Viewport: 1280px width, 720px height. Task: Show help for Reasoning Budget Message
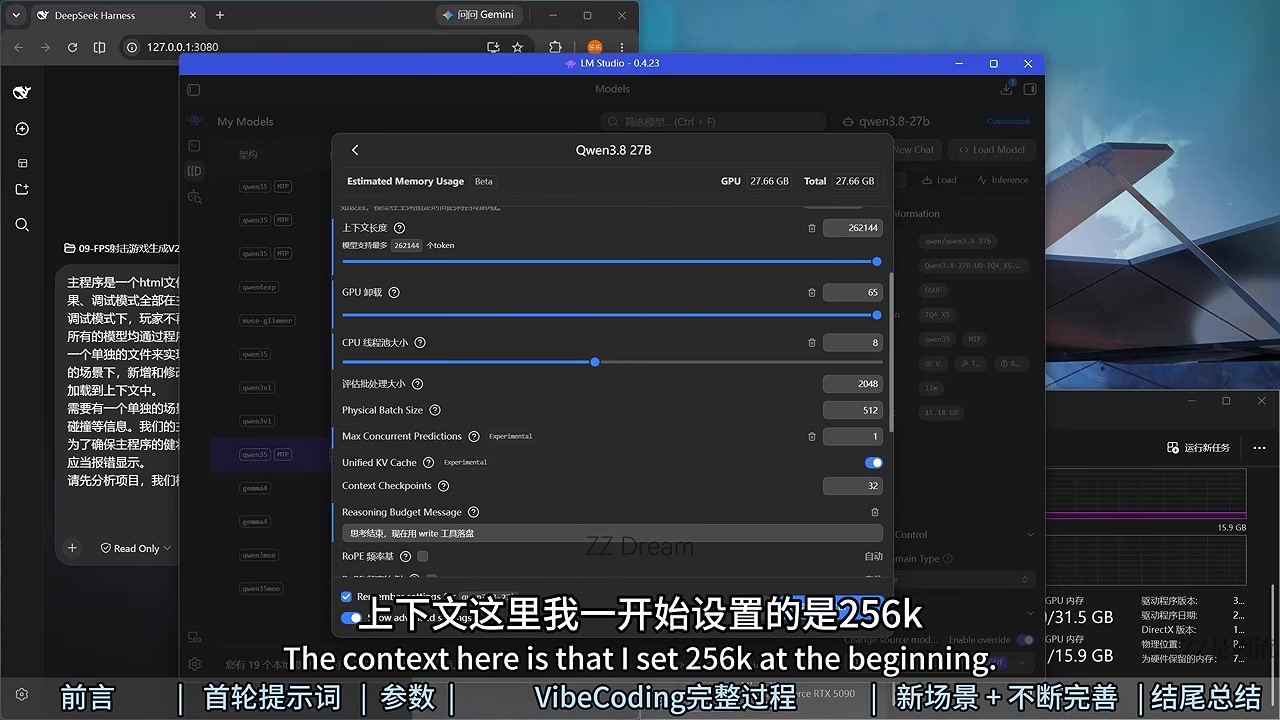point(474,512)
